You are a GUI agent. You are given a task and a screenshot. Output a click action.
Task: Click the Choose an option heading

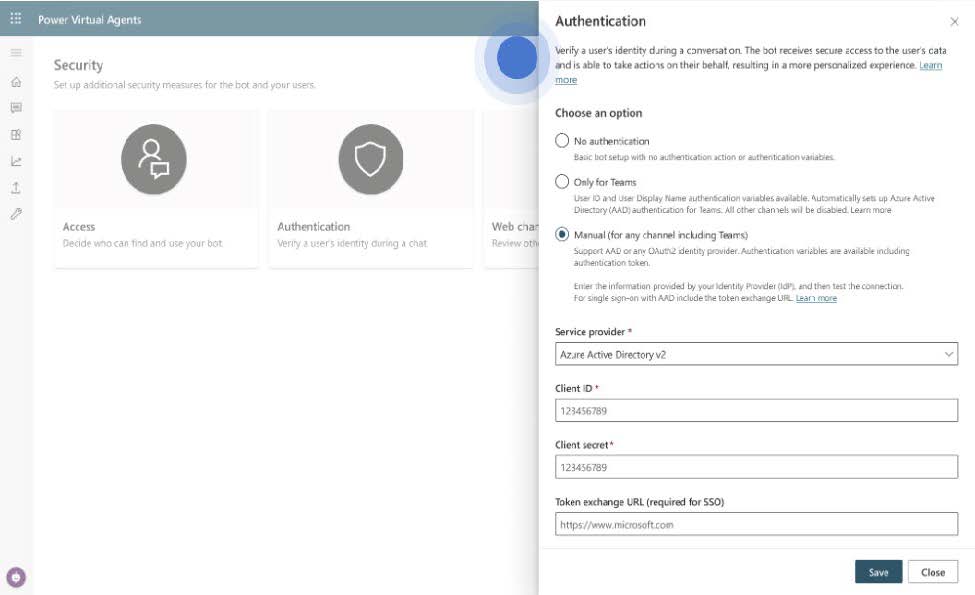pyautogui.click(x=598, y=113)
